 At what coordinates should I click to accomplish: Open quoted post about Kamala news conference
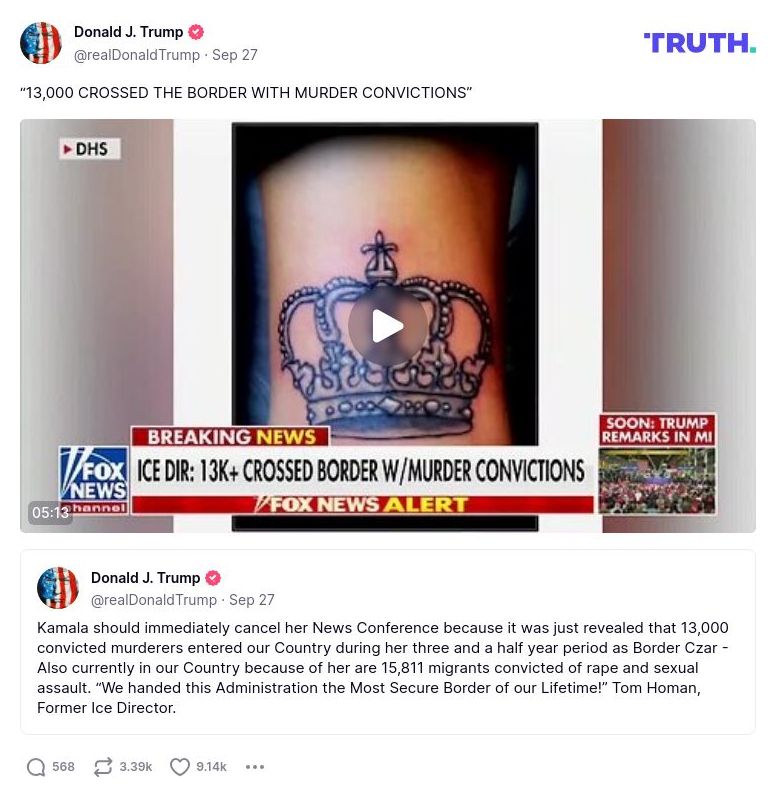point(388,642)
